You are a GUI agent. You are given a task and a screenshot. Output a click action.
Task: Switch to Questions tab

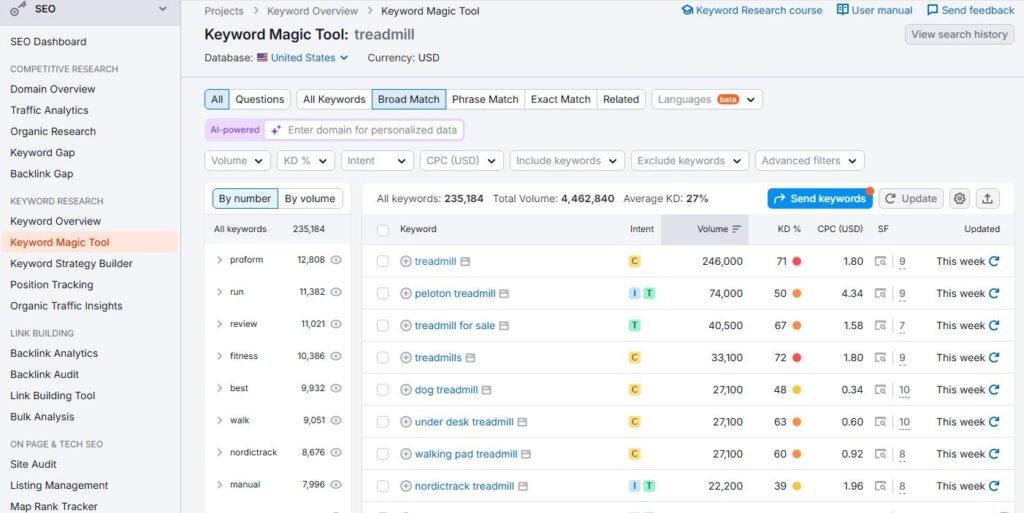(x=259, y=99)
